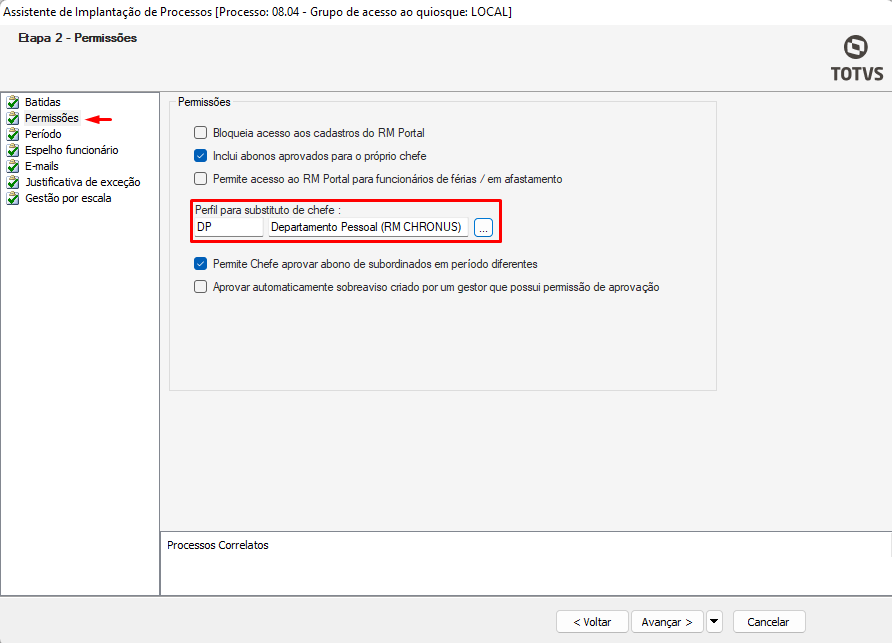Viewport: 892px width, 643px height.
Task: Click the checkmark icon beside Gestão por escala
Action: tap(13, 198)
